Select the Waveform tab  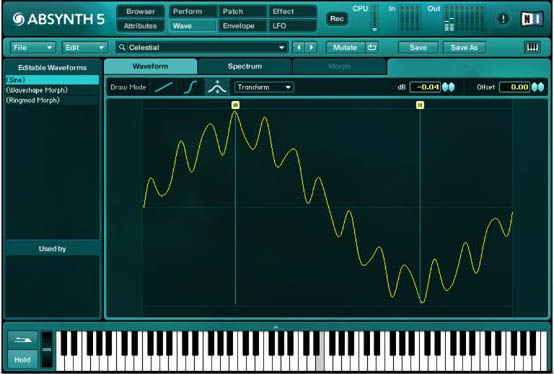151,66
